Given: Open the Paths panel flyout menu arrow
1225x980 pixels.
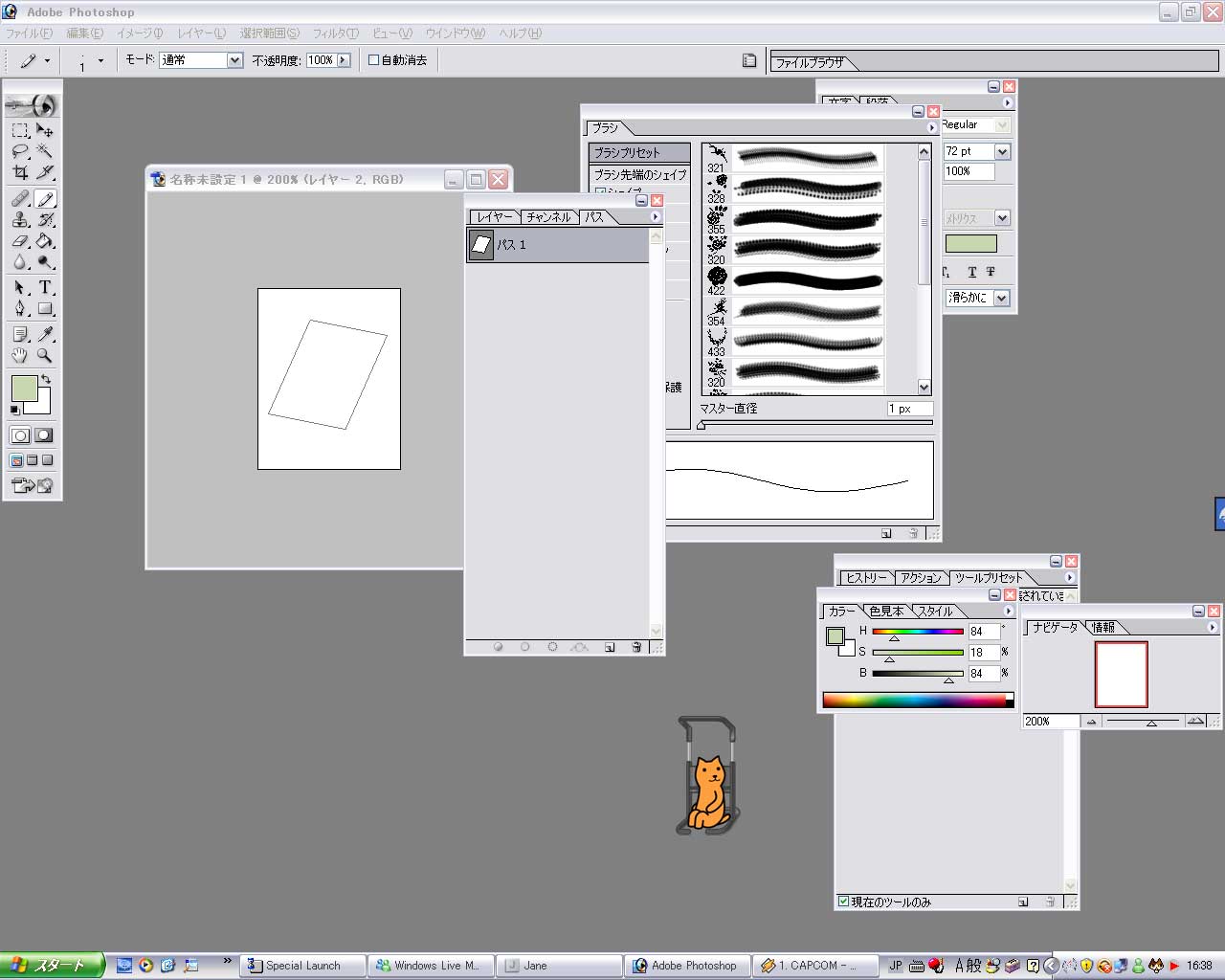Looking at the screenshot, I should coord(655,216).
